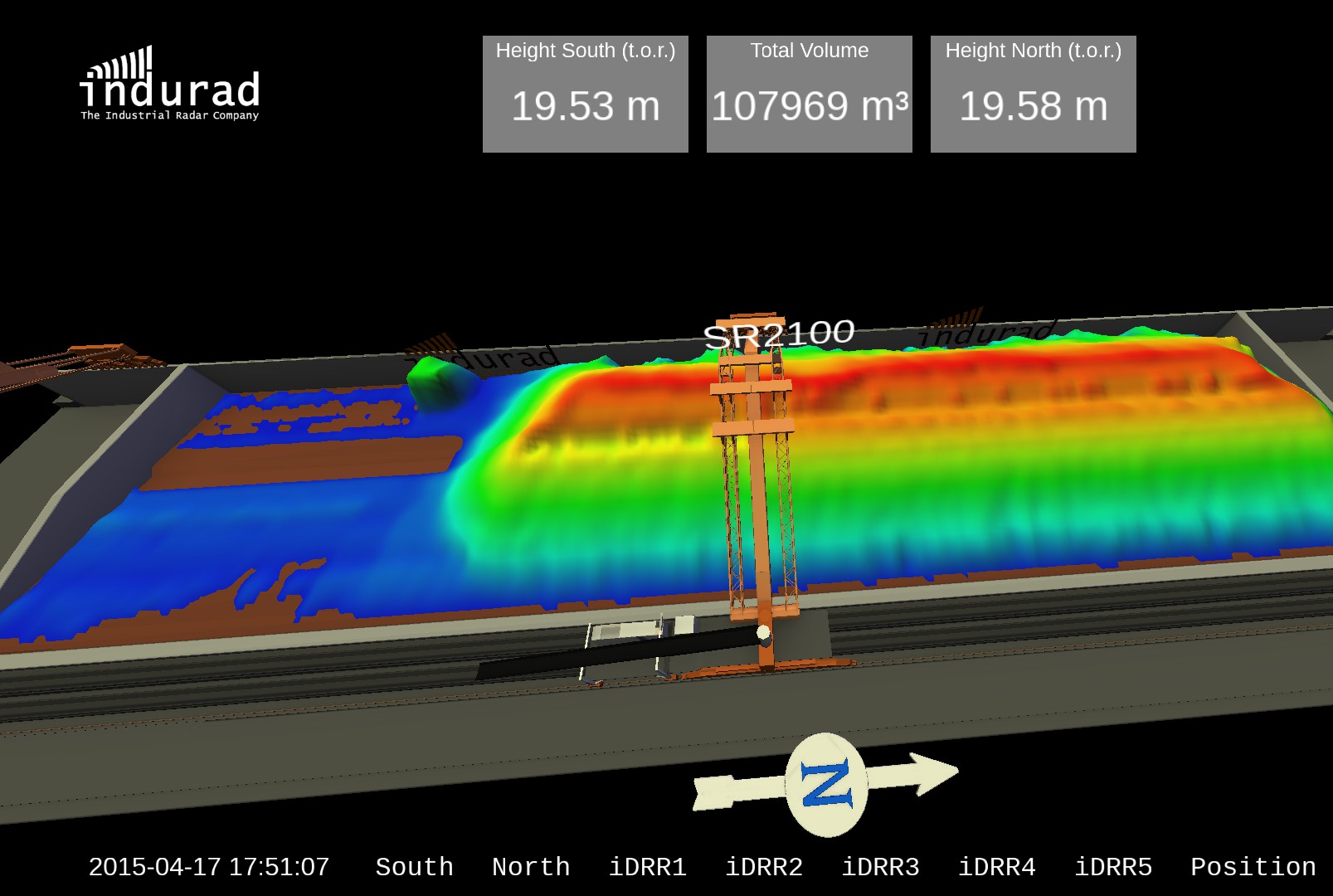Click the radar antenna icon near the stockpile wall

(x=431, y=344)
